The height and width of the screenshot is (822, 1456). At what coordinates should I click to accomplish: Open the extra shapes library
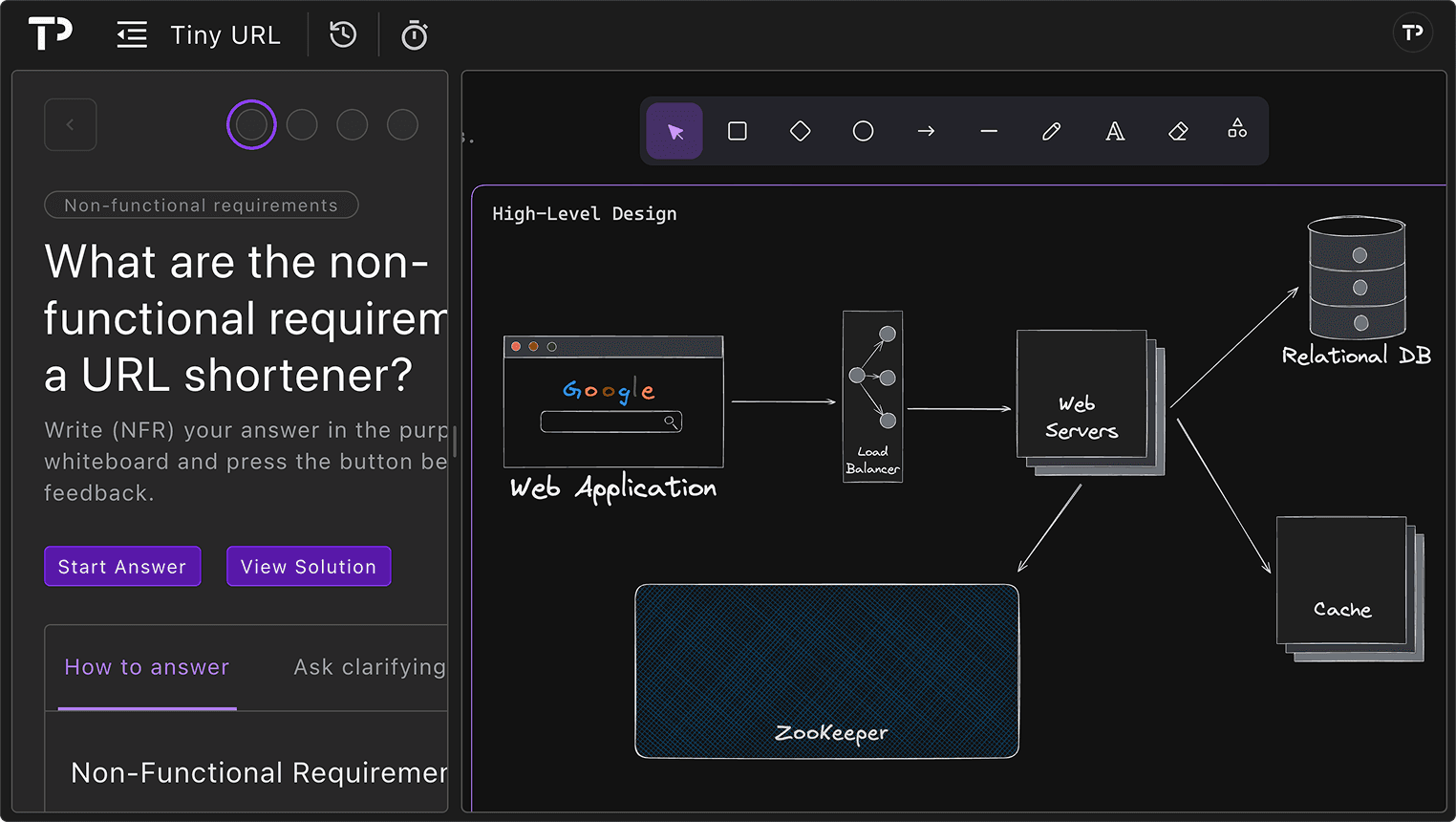1237,131
